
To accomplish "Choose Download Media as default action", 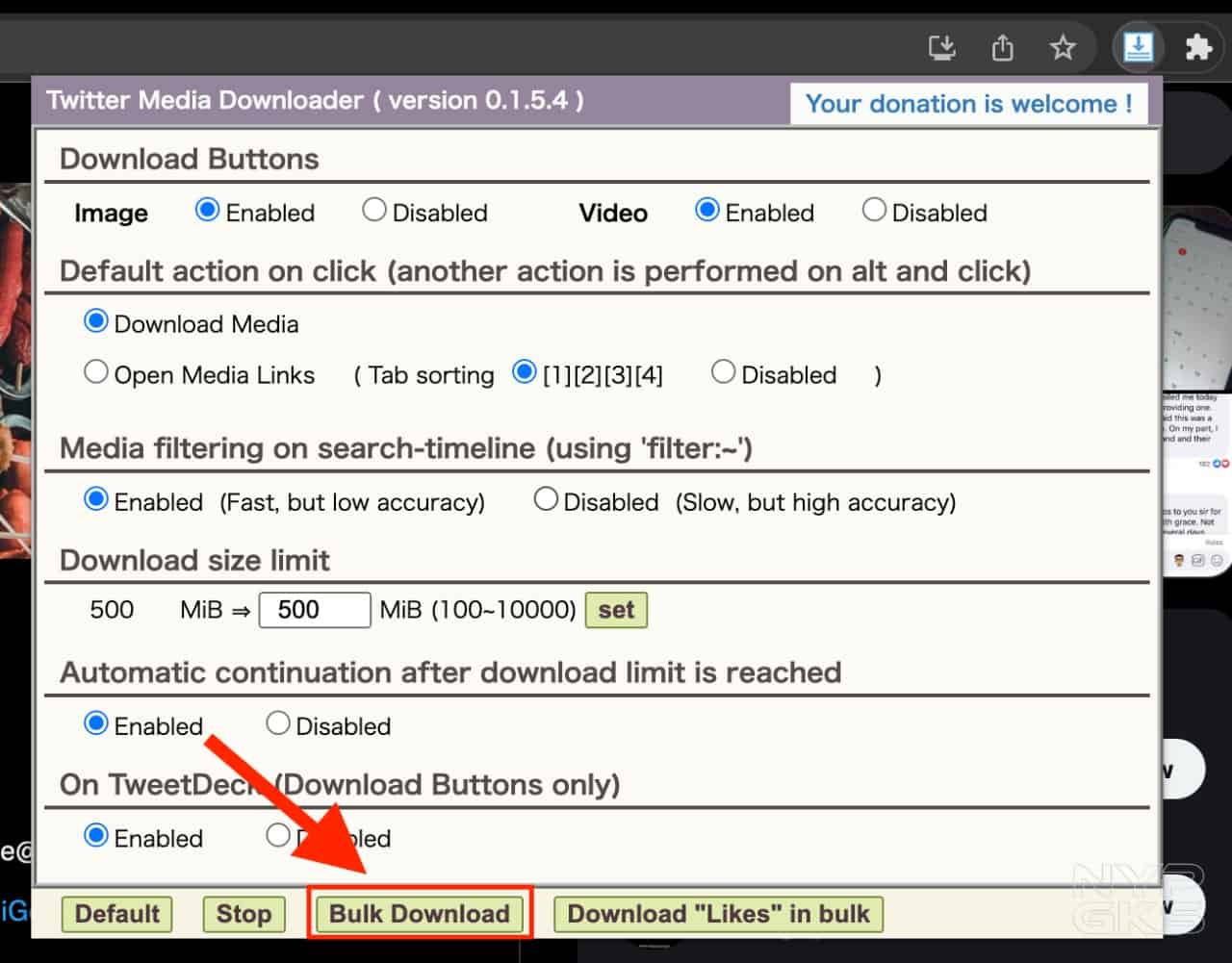I will coord(95,321).
